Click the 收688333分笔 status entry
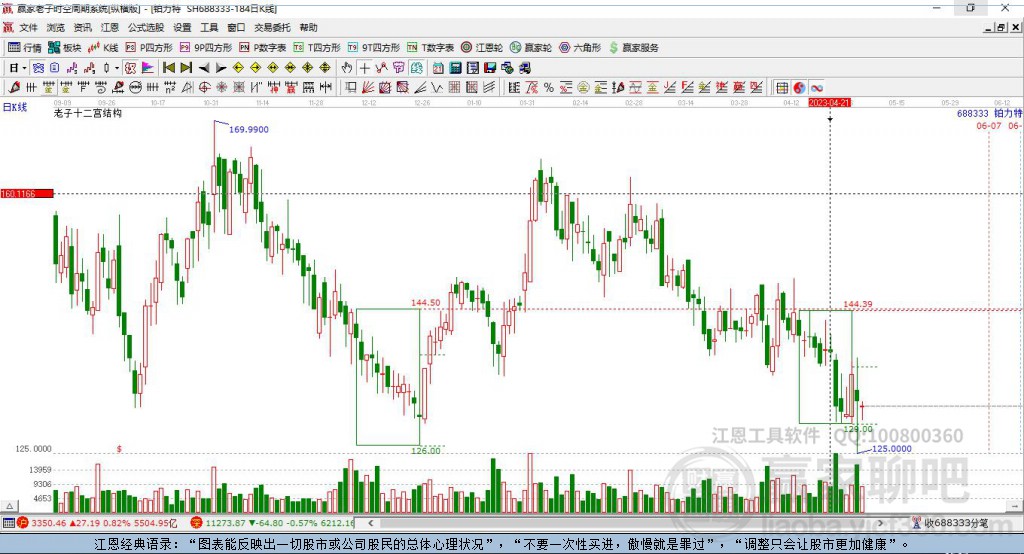This screenshot has height=554, width=1024. (x=950, y=523)
